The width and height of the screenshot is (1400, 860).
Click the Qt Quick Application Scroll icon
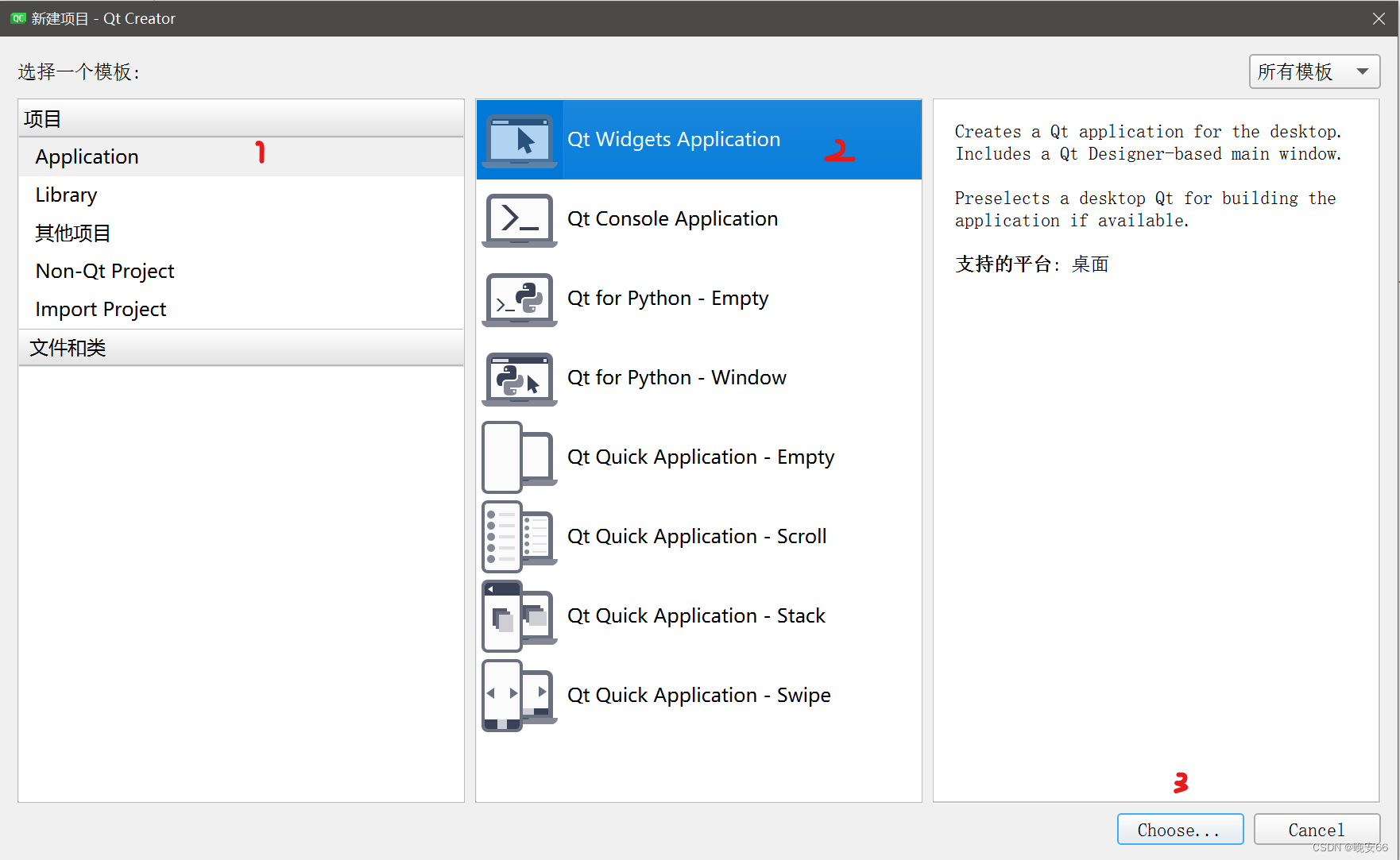(x=520, y=537)
